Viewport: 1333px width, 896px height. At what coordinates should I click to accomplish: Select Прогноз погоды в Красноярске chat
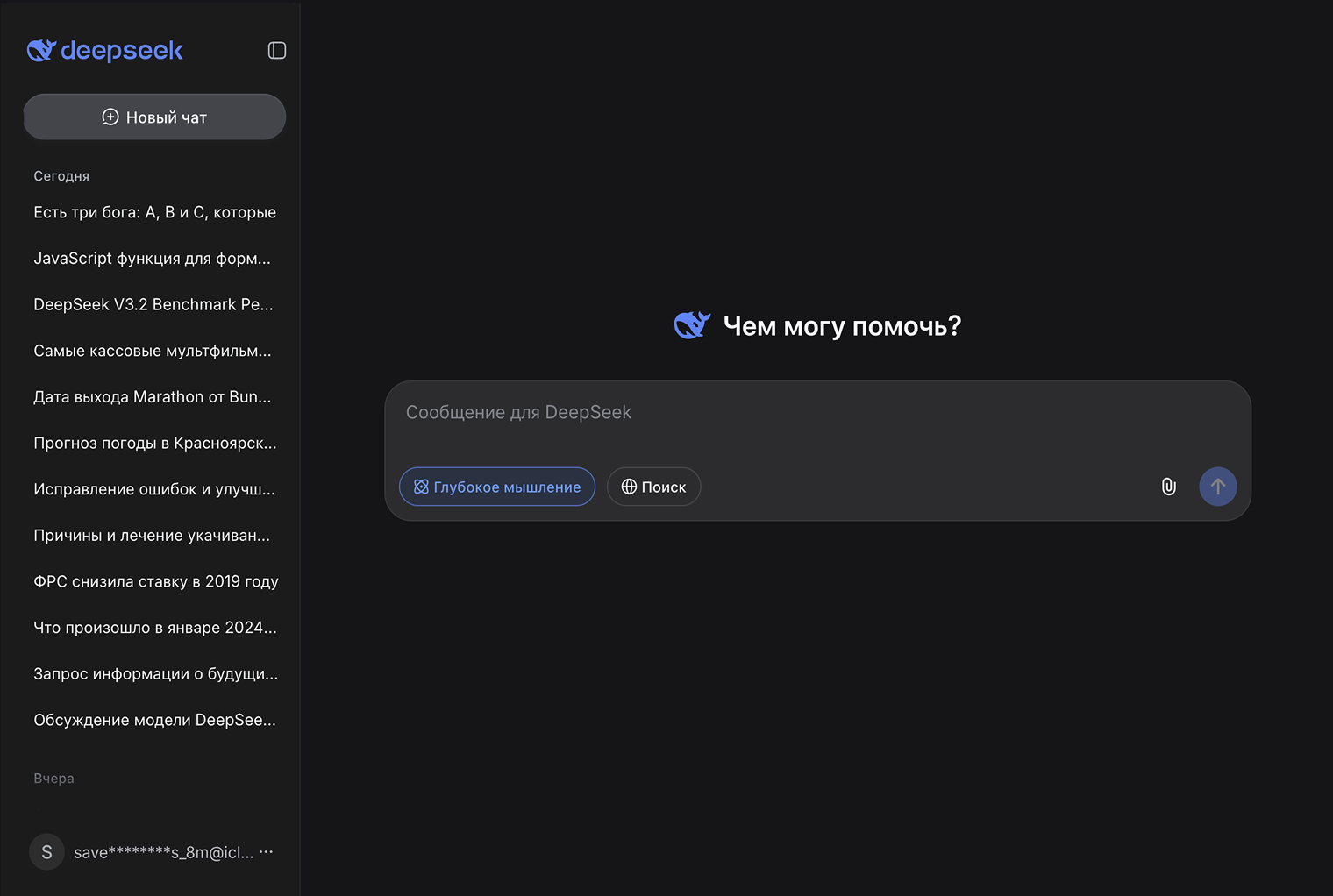coord(154,443)
